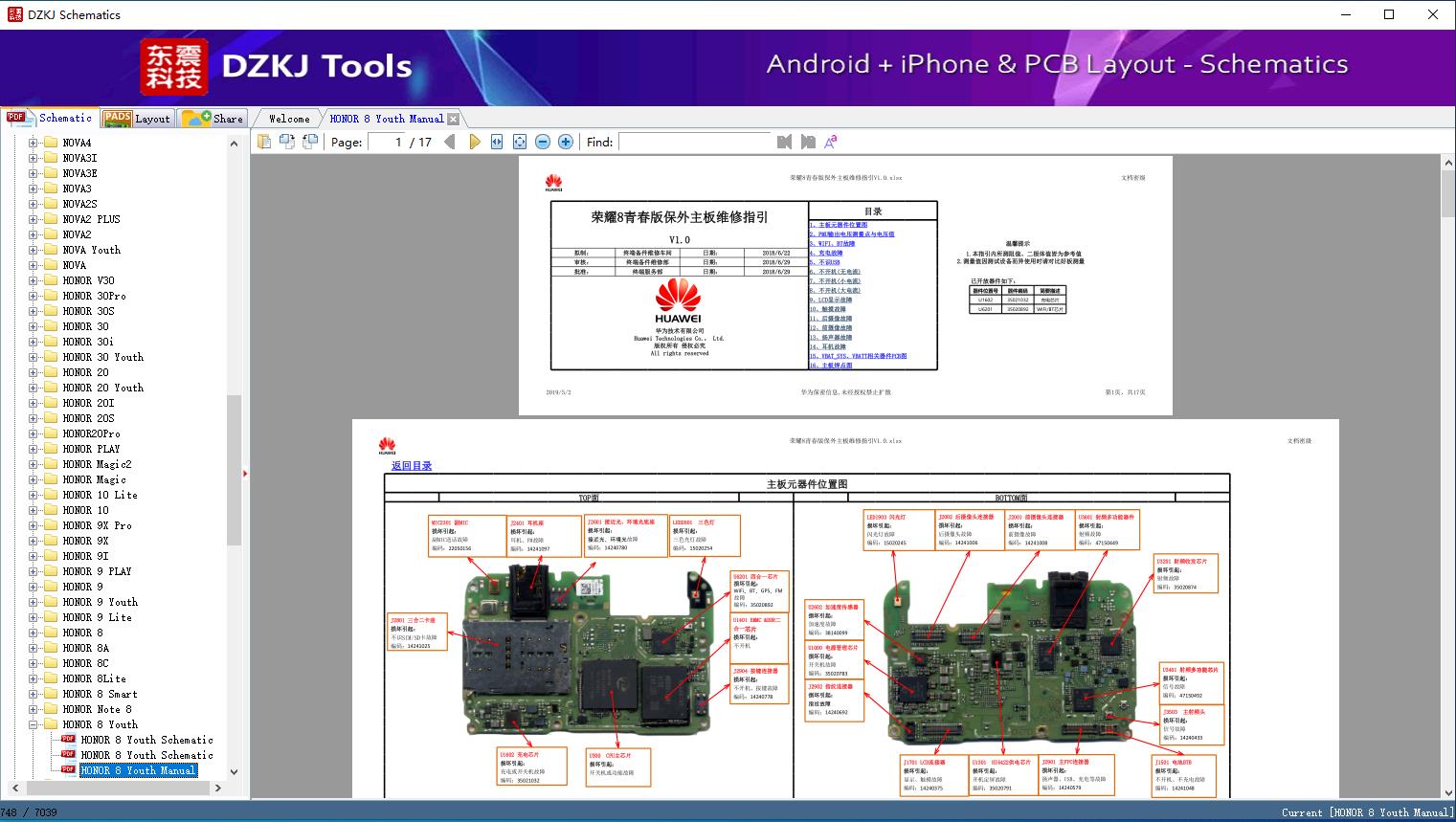Click the HONOR PLAY folder icon
The height and width of the screenshot is (822, 1456).
[51, 449]
